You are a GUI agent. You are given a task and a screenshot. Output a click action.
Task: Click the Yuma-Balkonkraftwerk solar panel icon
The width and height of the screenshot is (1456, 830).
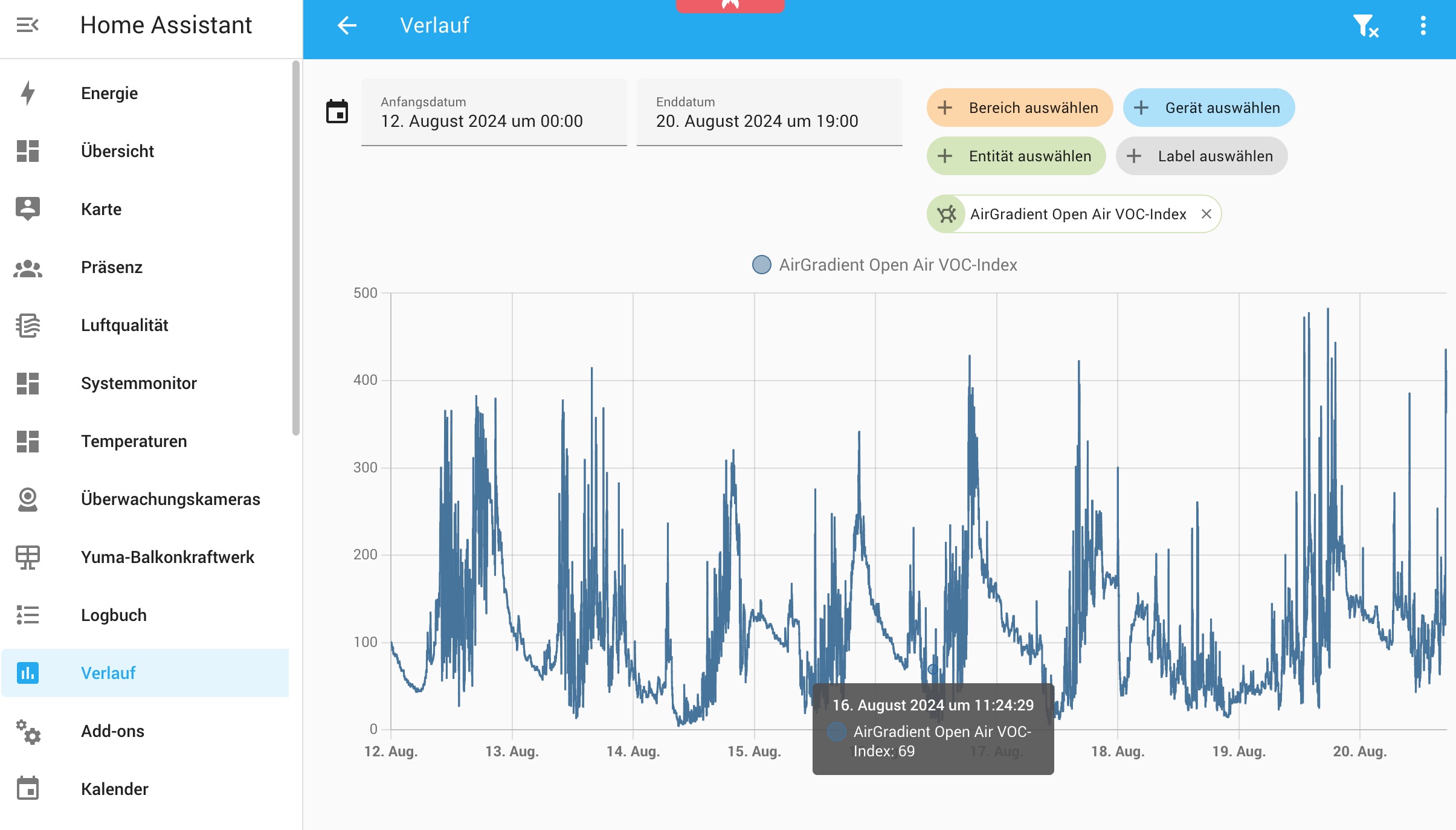[28, 557]
